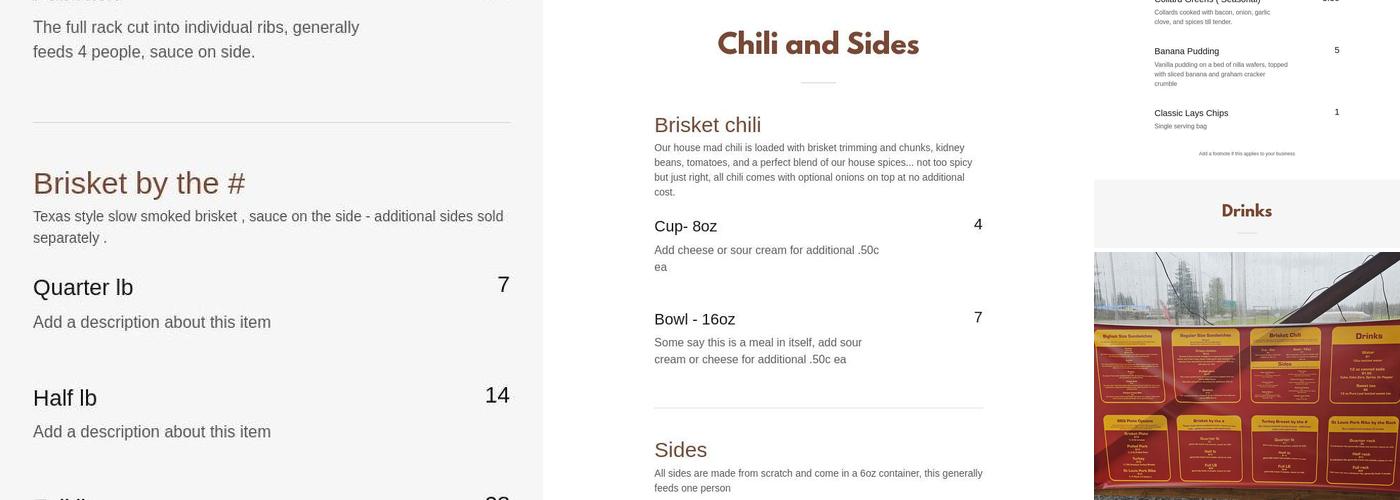The width and height of the screenshot is (1400, 500).
Task: Click the Drinks heading in preview
Action: (1246, 211)
